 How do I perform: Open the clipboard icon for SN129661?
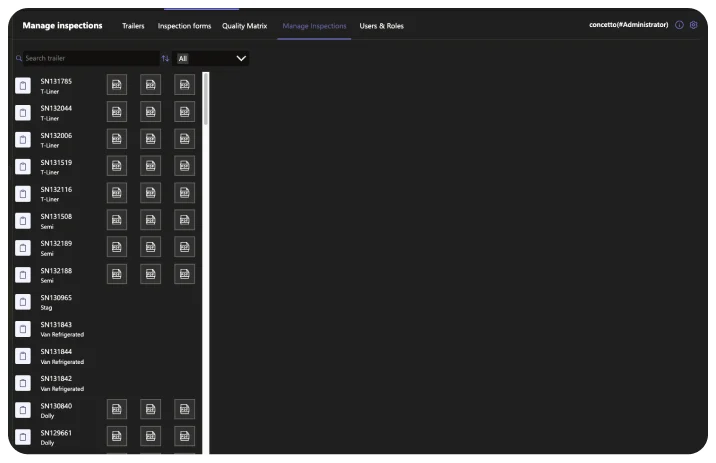23,437
